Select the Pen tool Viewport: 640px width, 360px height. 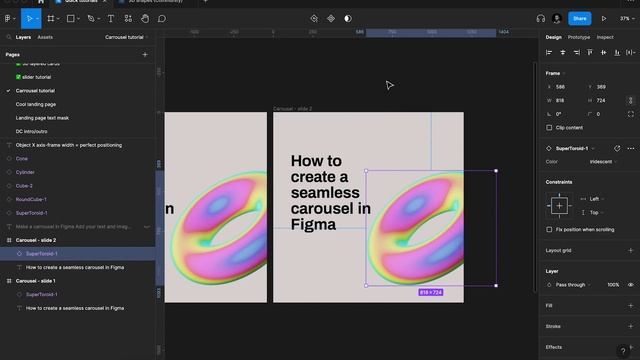(91, 18)
